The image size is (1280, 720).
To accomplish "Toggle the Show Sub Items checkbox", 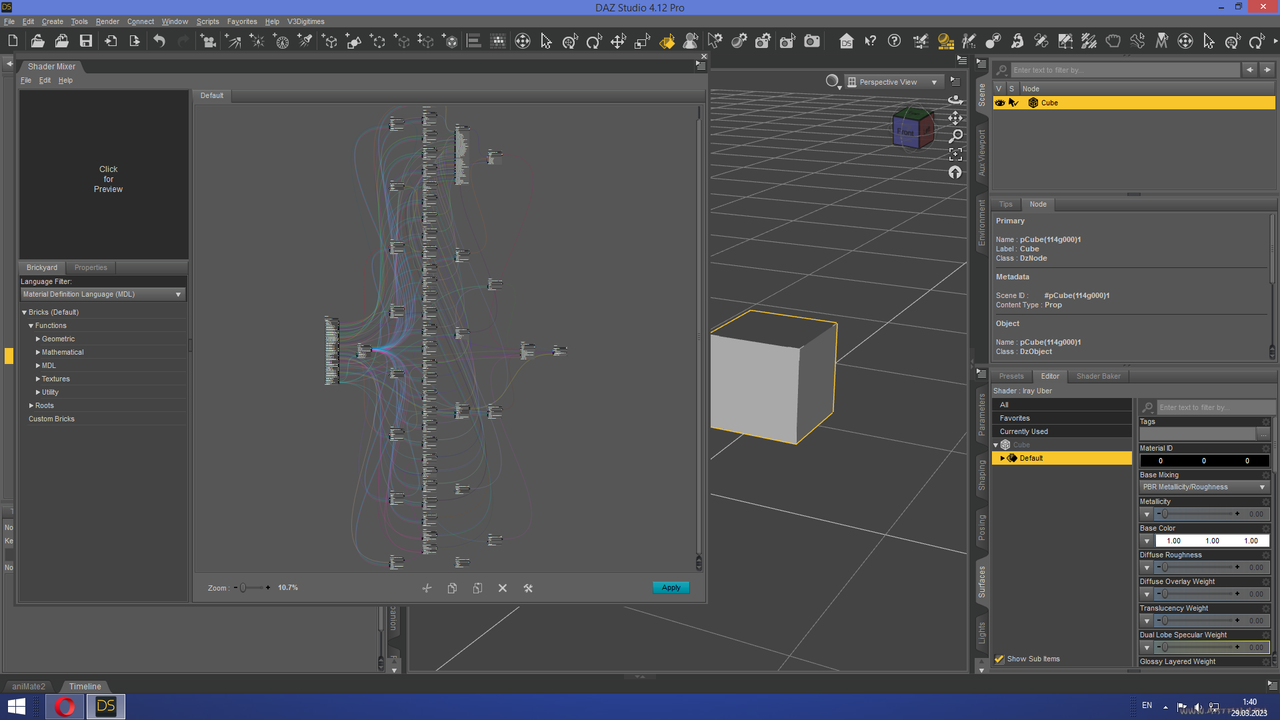I will point(999,659).
